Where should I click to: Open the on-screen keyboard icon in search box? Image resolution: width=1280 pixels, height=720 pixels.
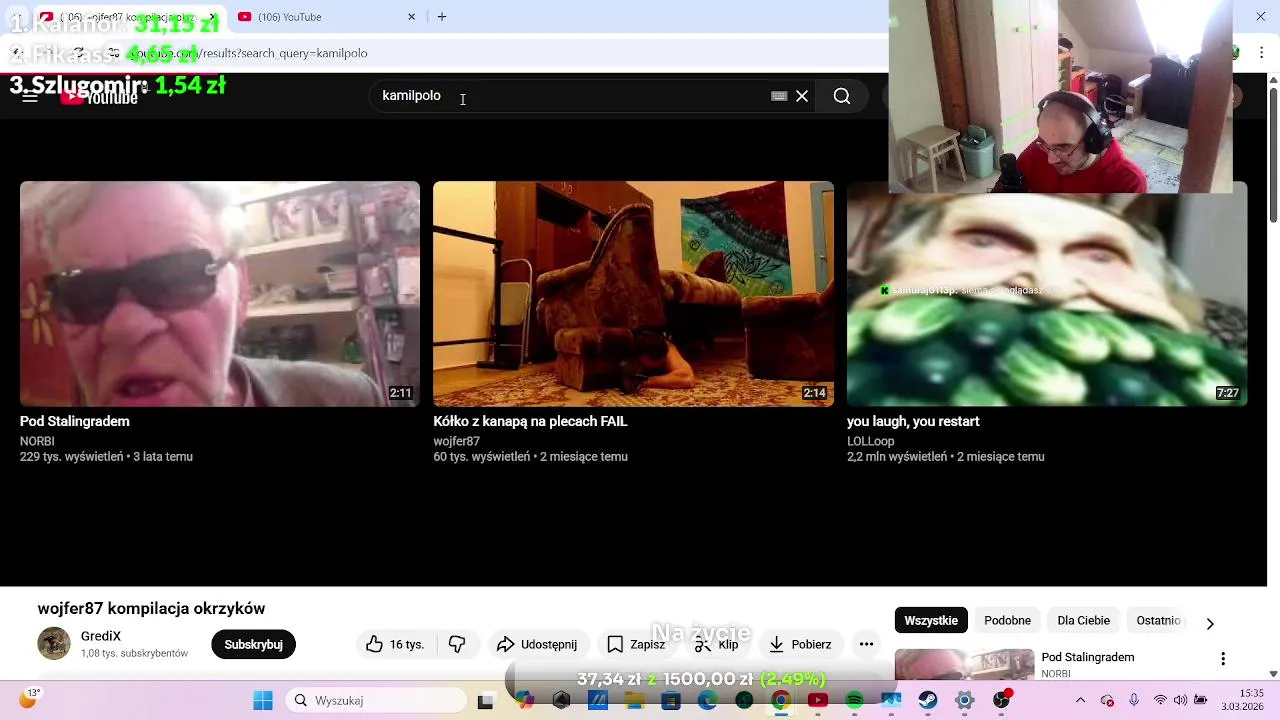click(779, 96)
